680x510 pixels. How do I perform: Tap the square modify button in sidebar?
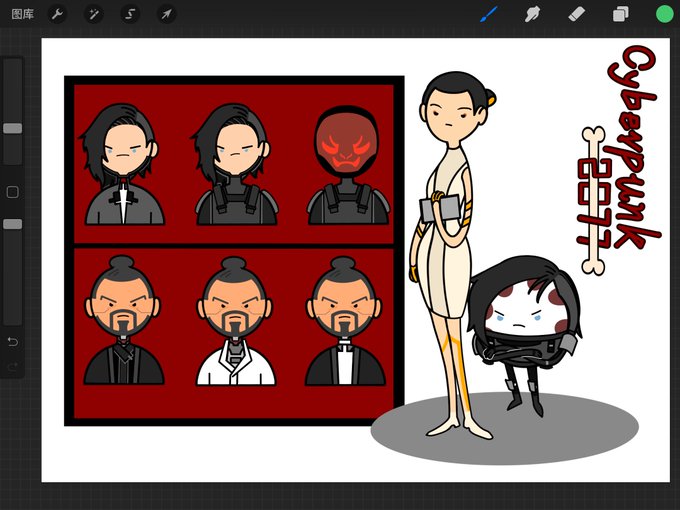coord(13,192)
